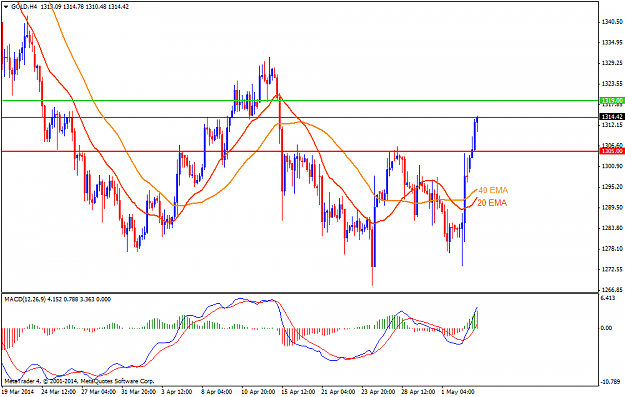The height and width of the screenshot is (397, 625).
Task: Click the 1289.50 price scale label
Action: point(612,208)
